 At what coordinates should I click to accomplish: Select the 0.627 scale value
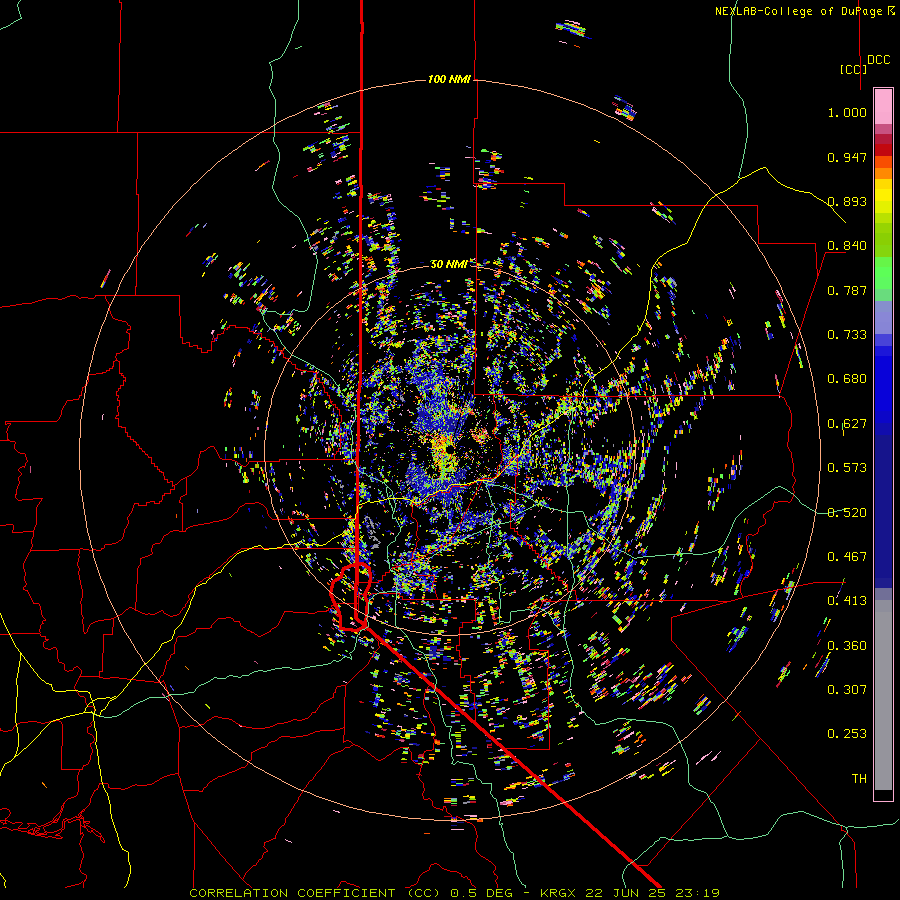point(847,424)
